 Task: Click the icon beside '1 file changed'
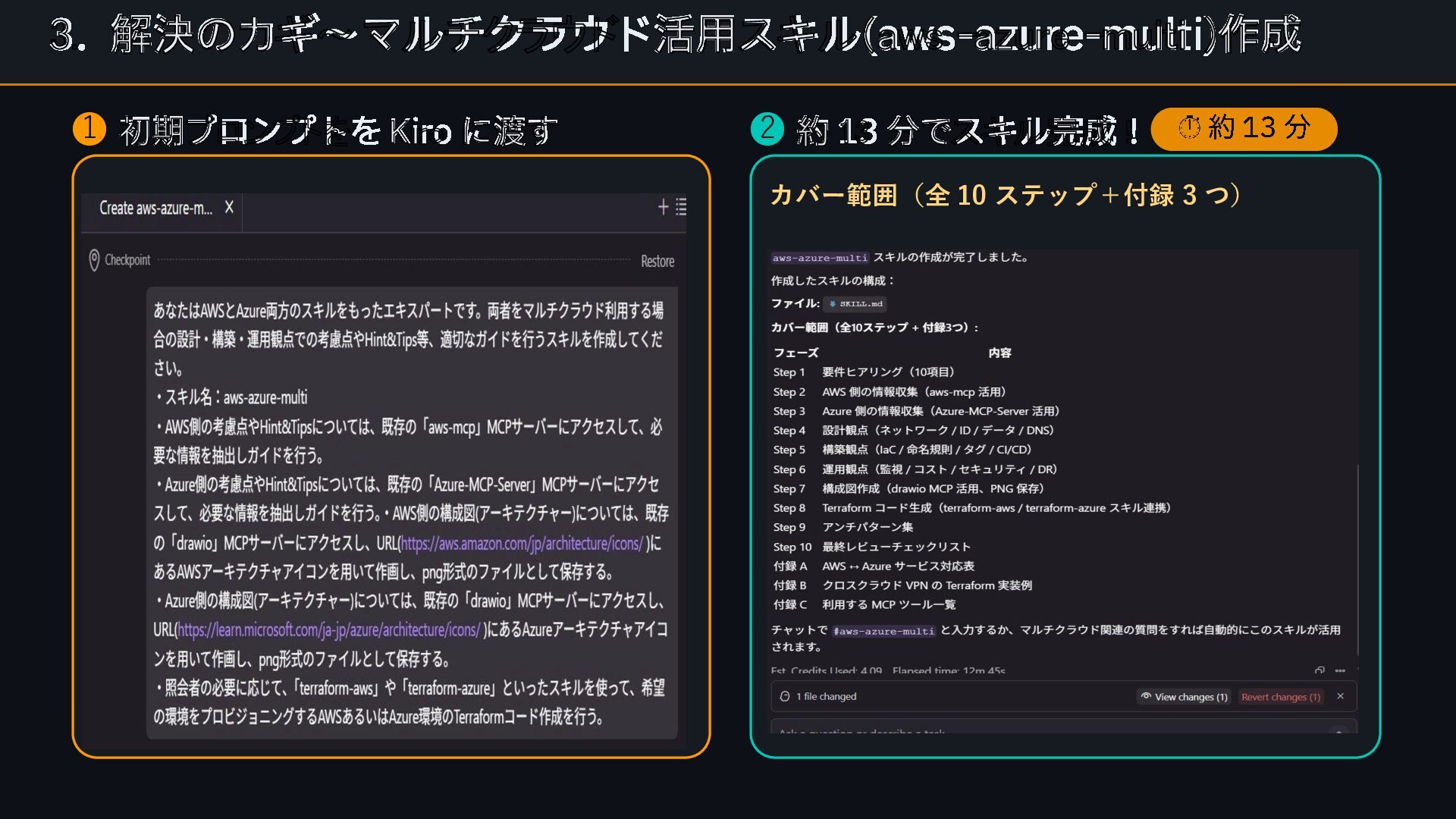point(785,696)
